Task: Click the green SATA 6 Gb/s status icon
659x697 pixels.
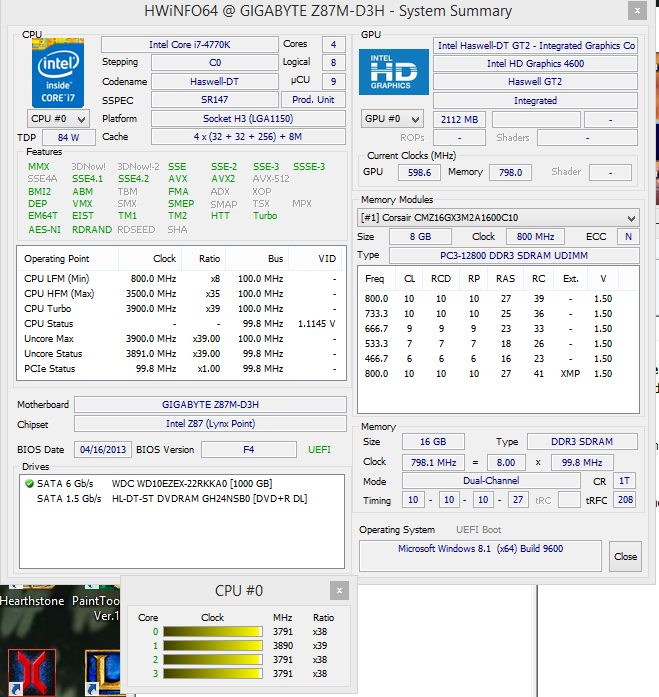Action: [29, 484]
